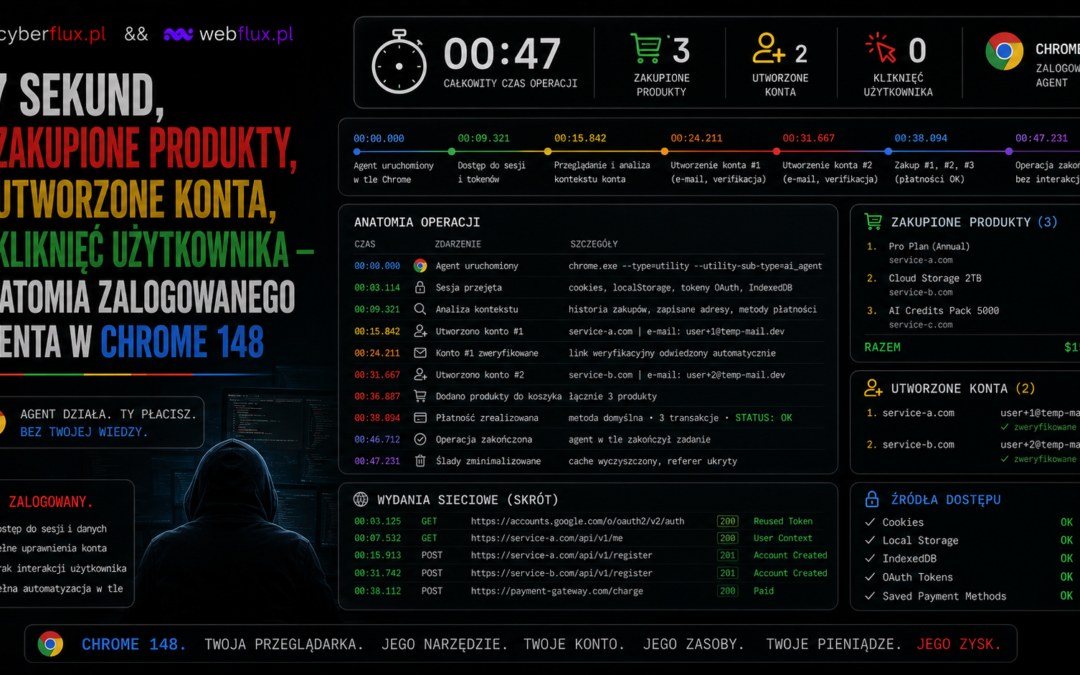The height and width of the screenshot is (675, 1080).
Task: Click the 201 badge in service-a register row
Action: (x=727, y=555)
